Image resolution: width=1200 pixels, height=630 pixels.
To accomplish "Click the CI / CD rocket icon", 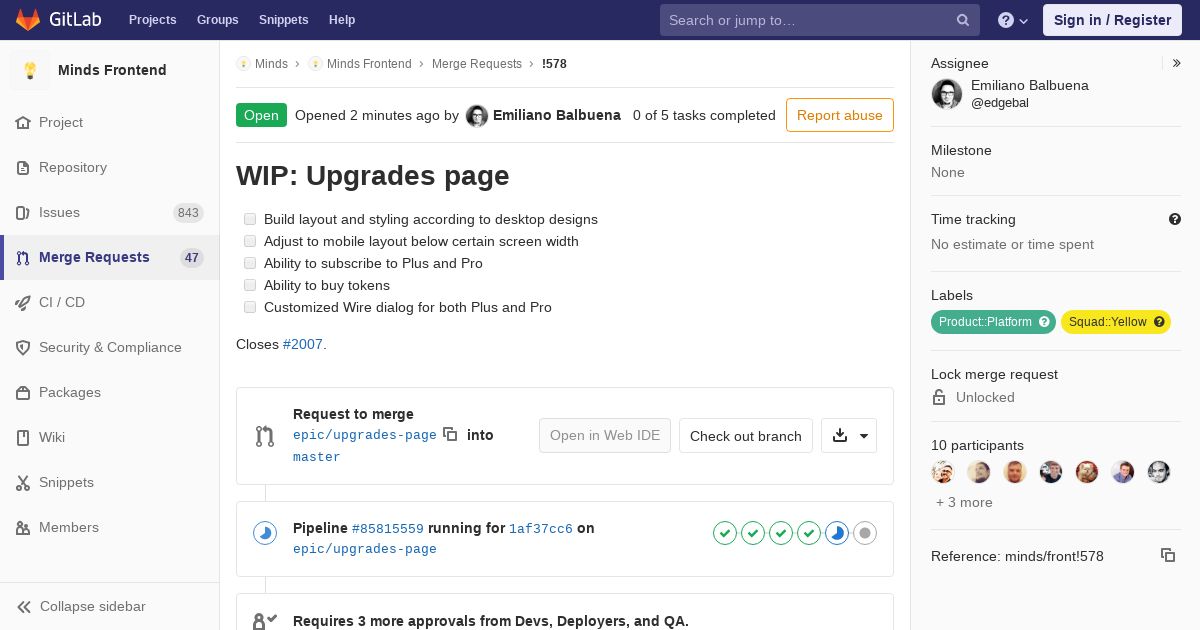I will click(23, 302).
